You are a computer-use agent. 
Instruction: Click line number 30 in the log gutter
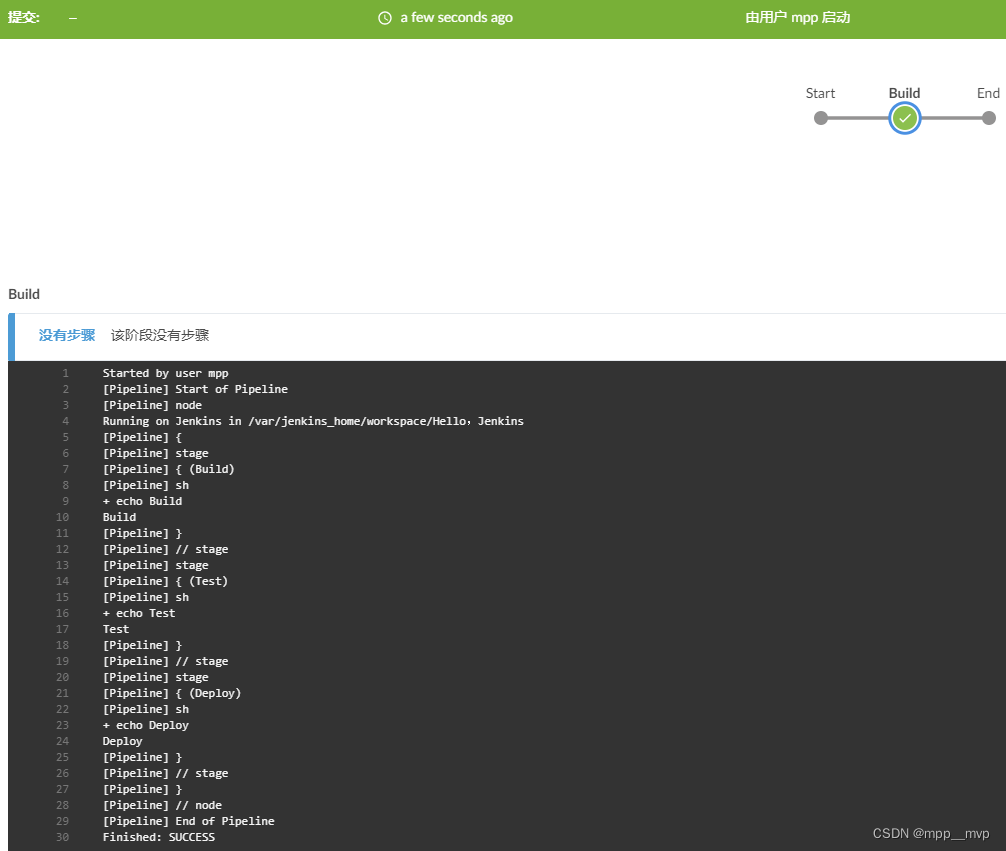62,837
